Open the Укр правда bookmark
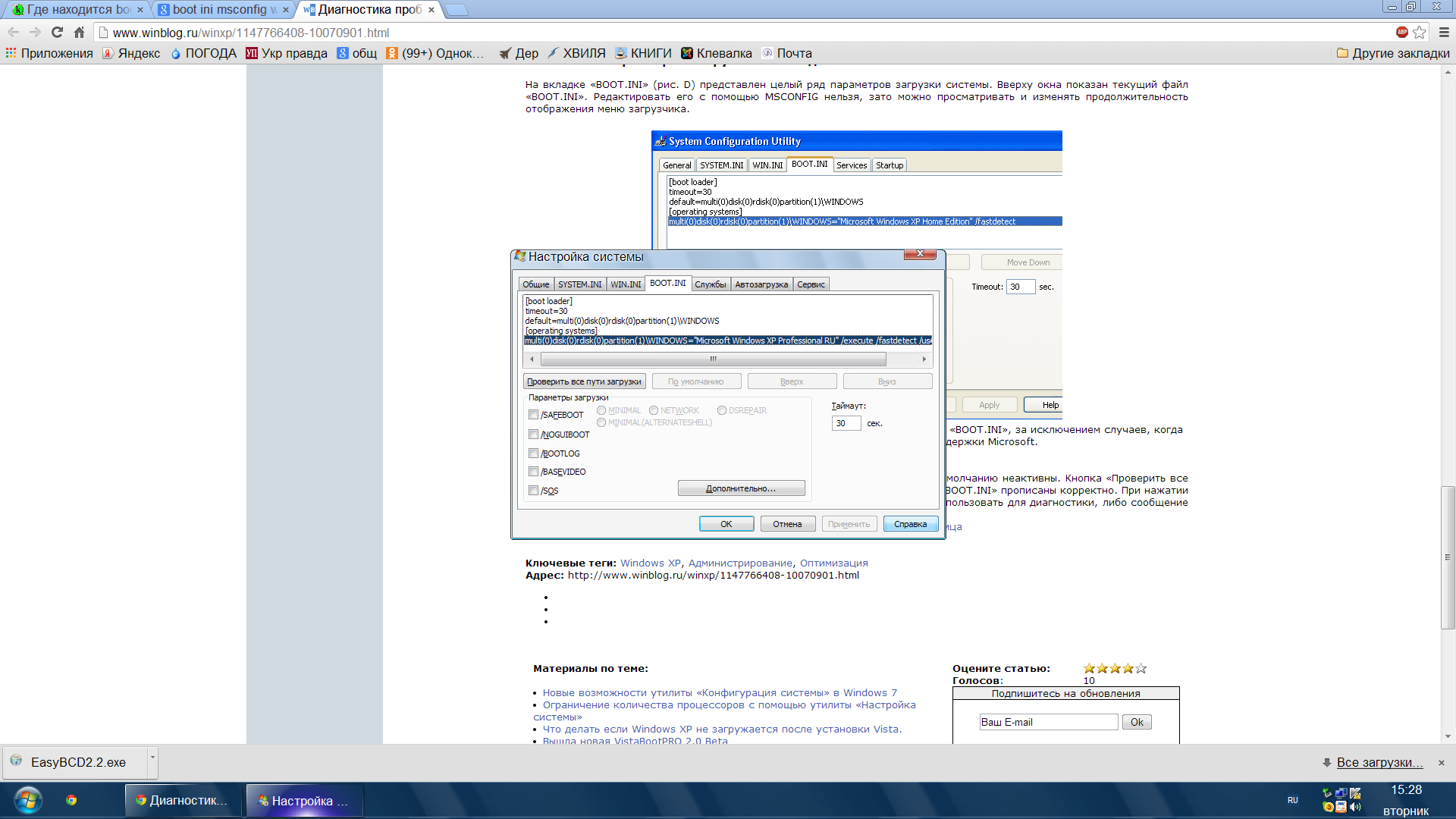The width and height of the screenshot is (1456, 819). point(287,53)
